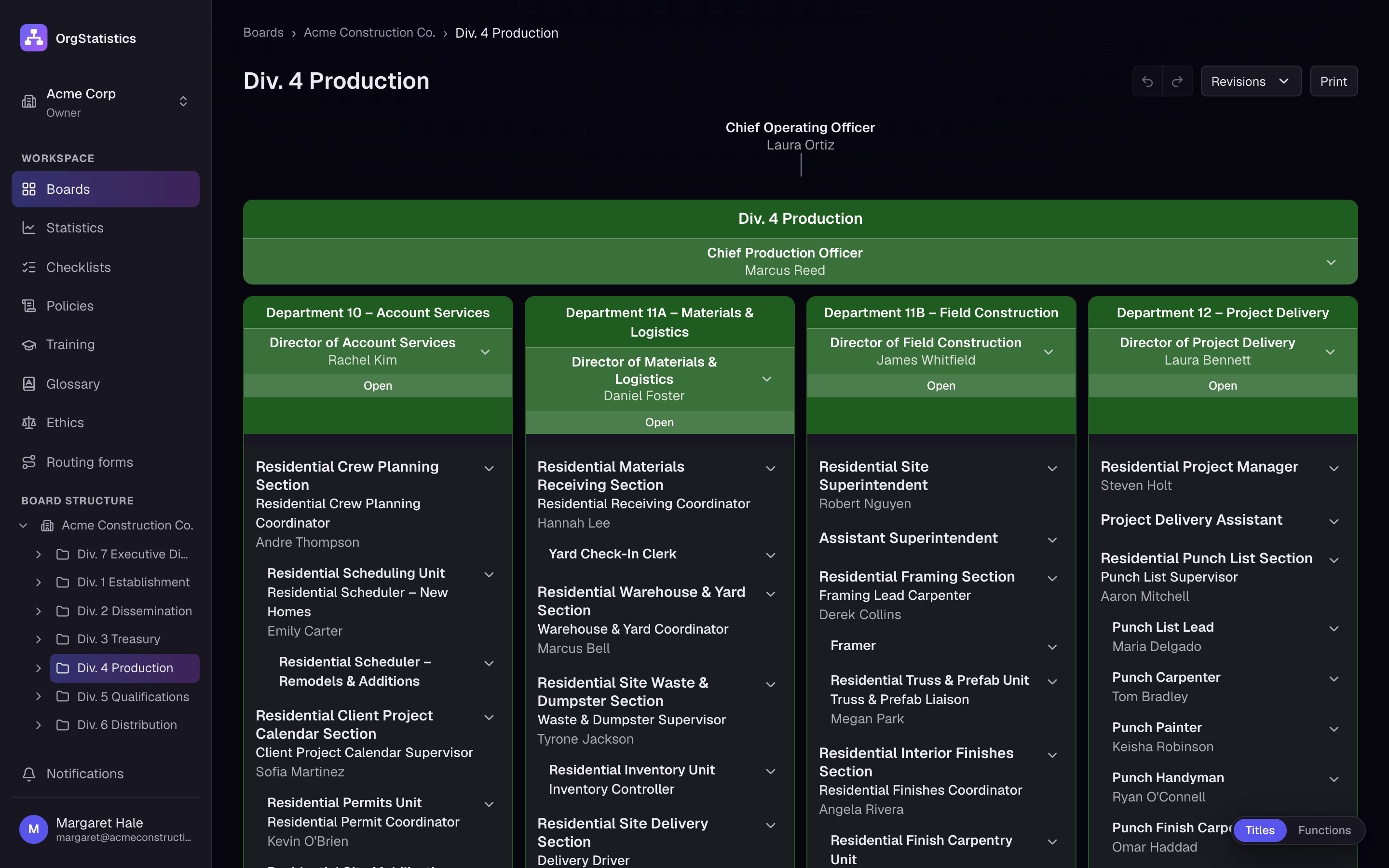Viewport: 1389px width, 868px height.
Task: Expand Residential Project Manager chevron
Action: point(1334,468)
